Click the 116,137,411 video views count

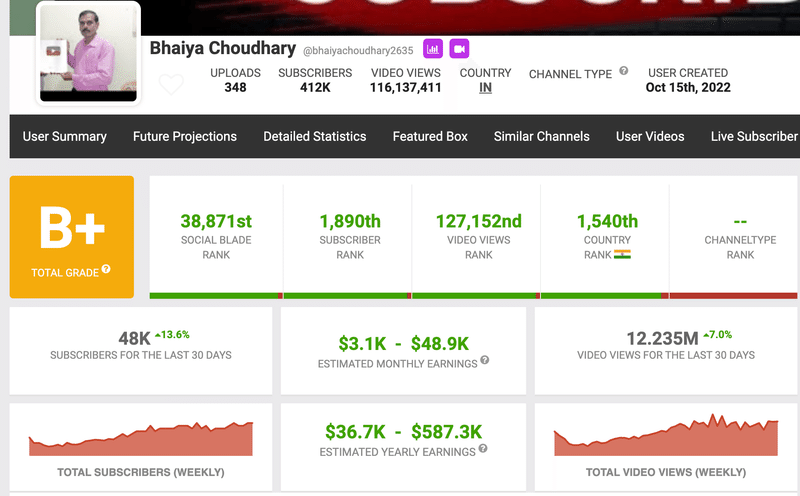(406, 88)
